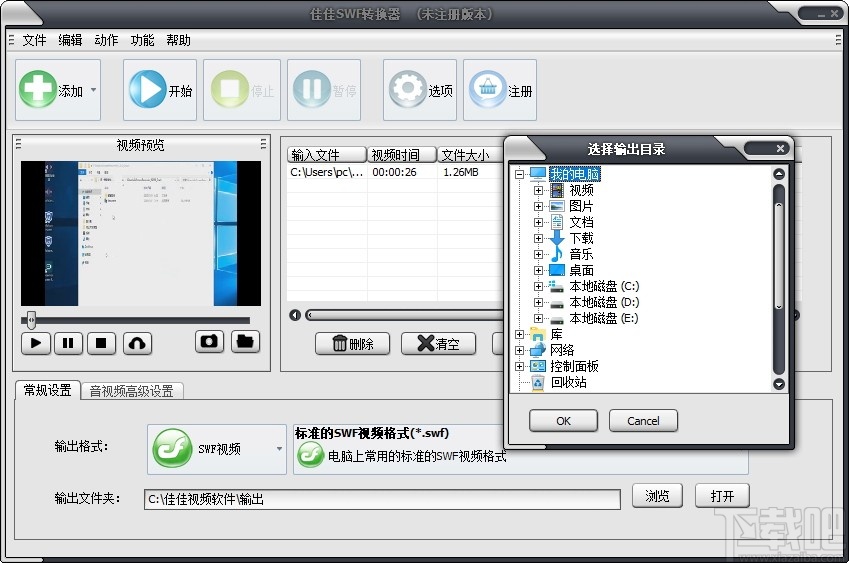Image resolution: width=849 pixels, height=563 pixels.
Task: Open the 文件 menu
Action: pos(34,40)
